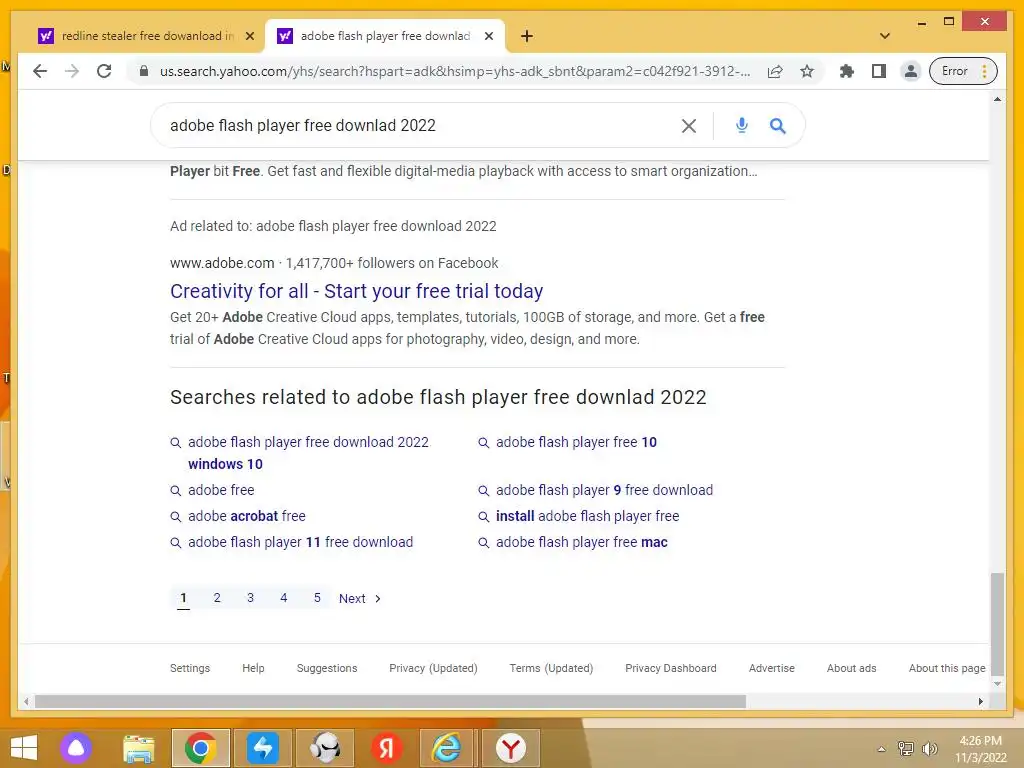The height and width of the screenshot is (768, 1024).
Task: Open the footer Suggestions link
Action: point(327,668)
